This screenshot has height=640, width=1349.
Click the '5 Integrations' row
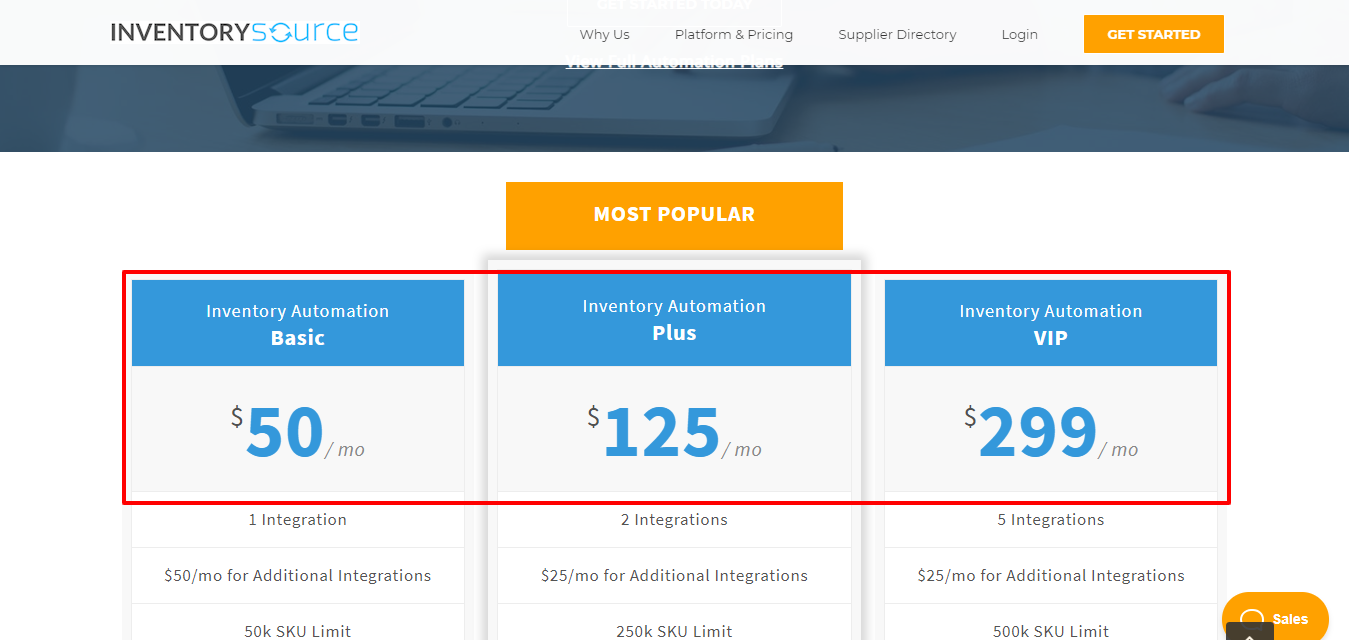[x=1051, y=520]
